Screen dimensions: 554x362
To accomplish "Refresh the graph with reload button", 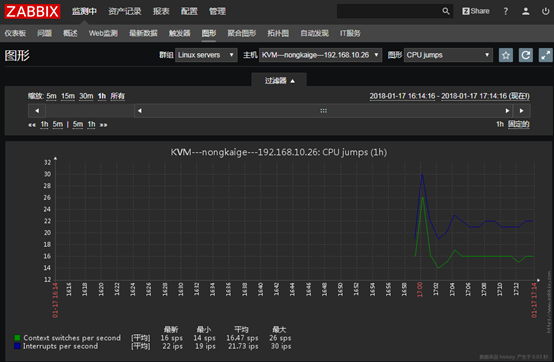I will 526,55.
